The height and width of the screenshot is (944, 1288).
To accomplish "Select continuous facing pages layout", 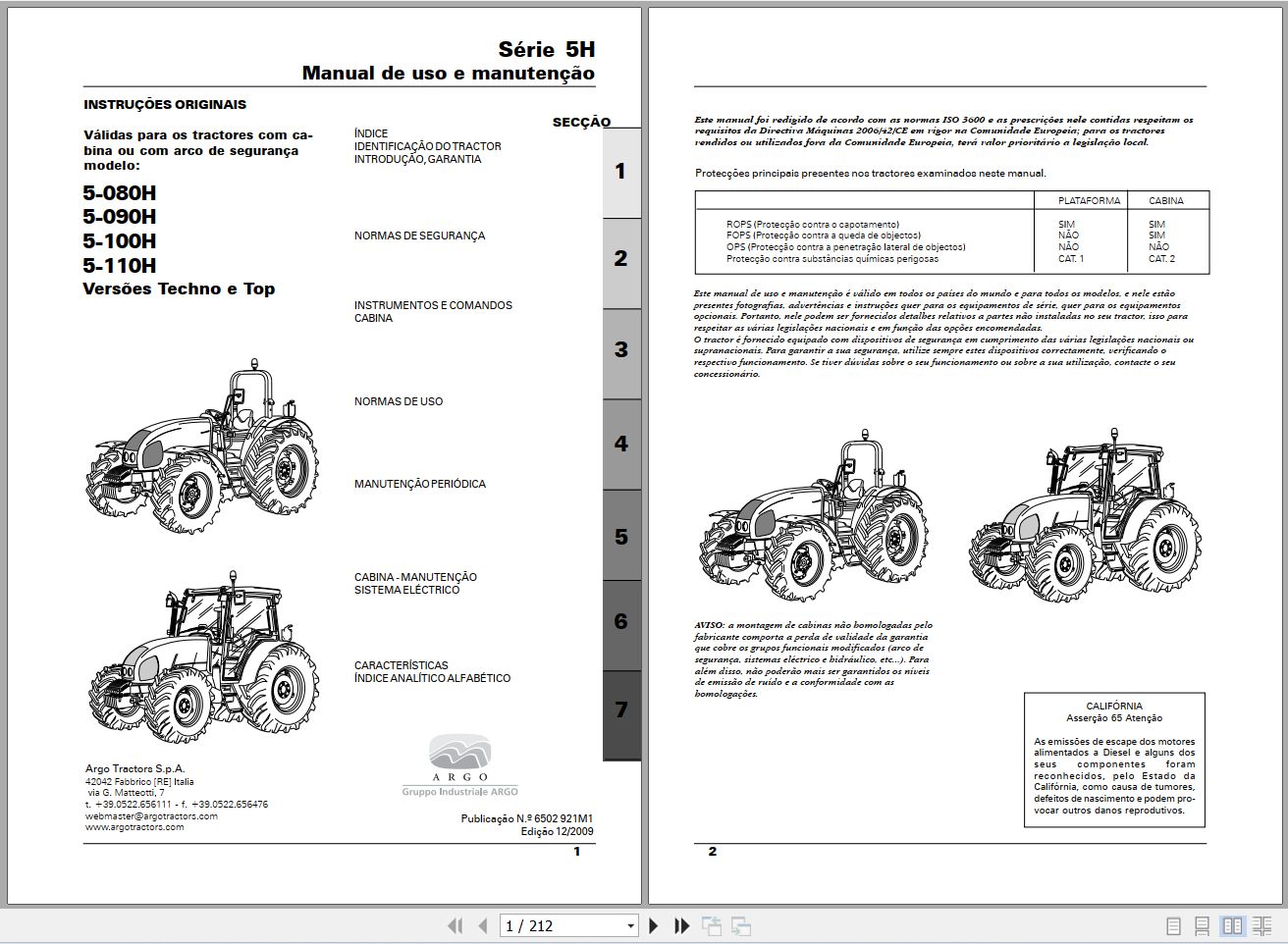I will click(x=1261, y=925).
